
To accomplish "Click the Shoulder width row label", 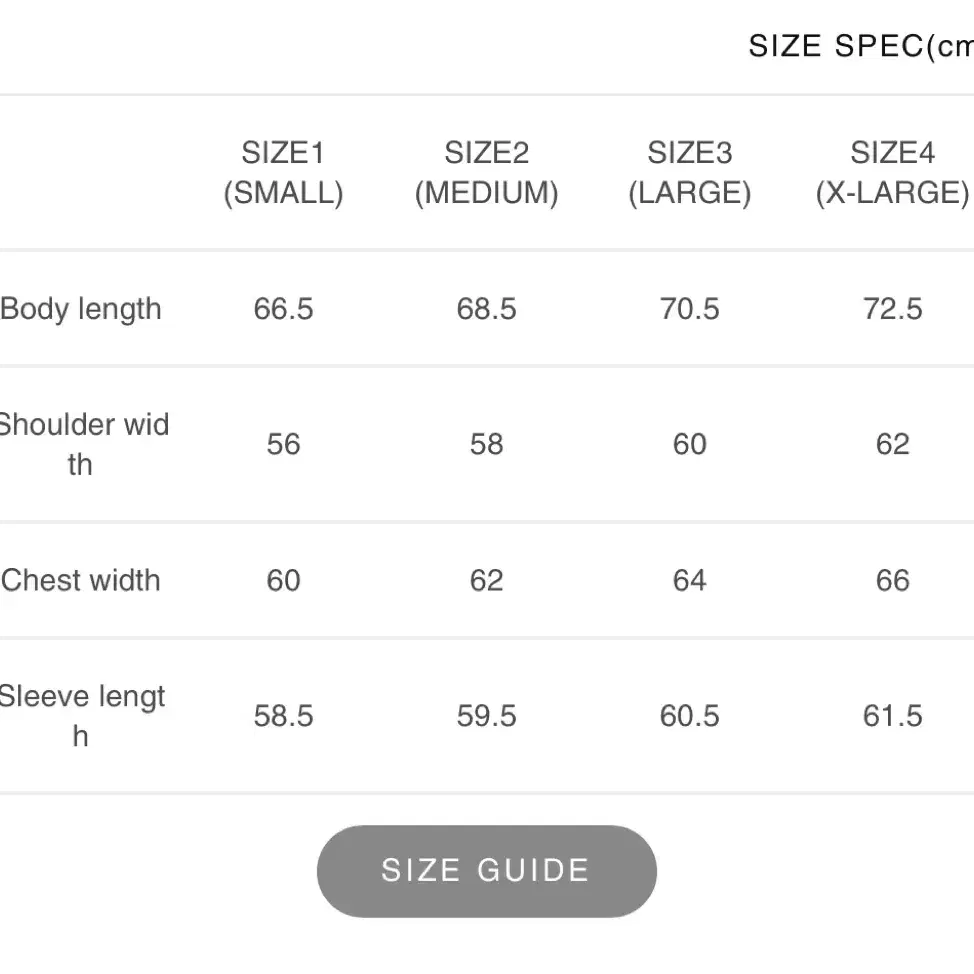I will point(83,444).
